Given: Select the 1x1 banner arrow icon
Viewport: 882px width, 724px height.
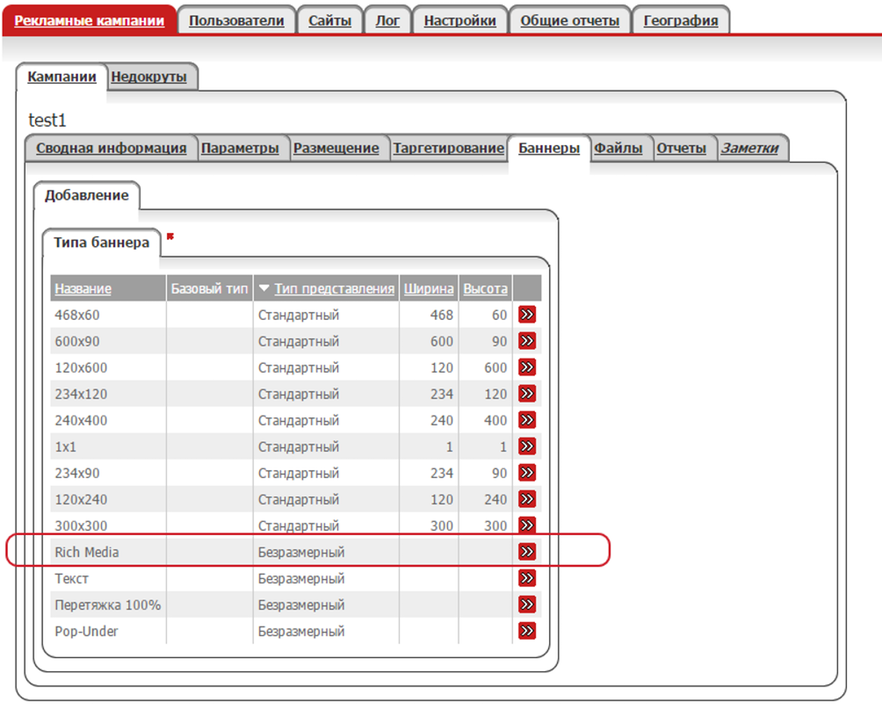Looking at the screenshot, I should point(526,446).
